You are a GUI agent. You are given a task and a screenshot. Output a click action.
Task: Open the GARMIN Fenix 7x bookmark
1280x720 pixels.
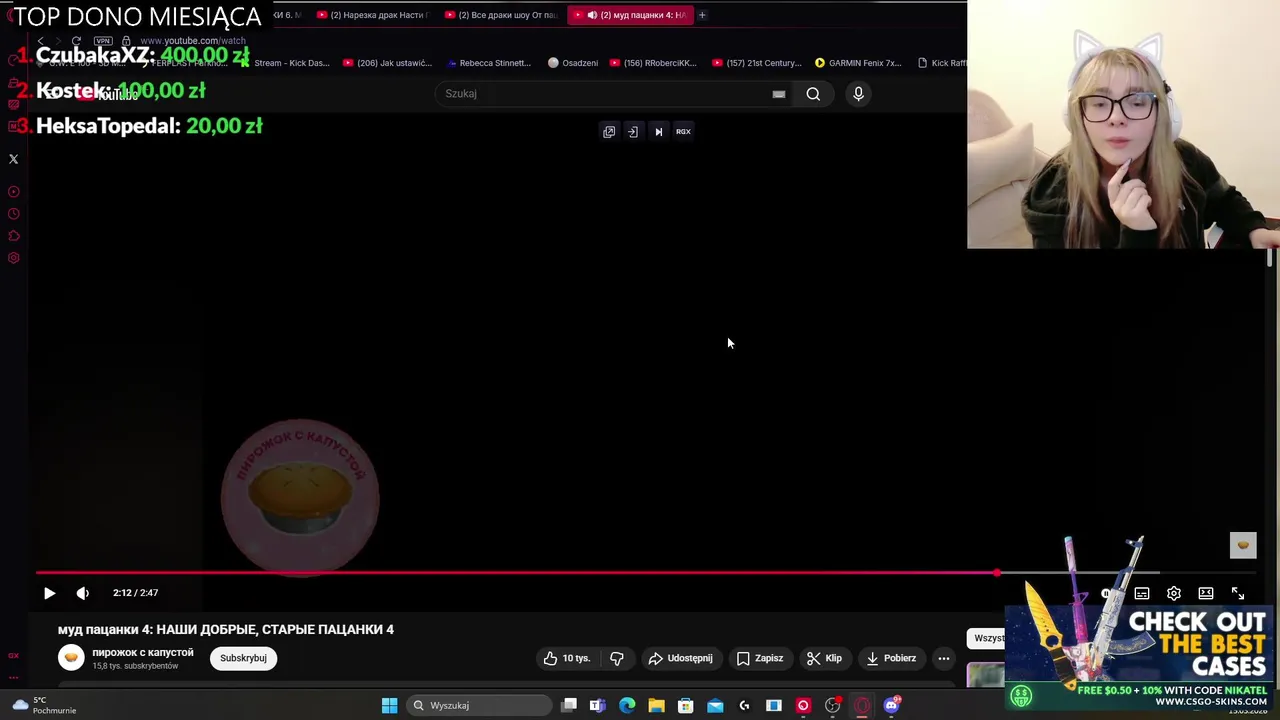[858, 63]
